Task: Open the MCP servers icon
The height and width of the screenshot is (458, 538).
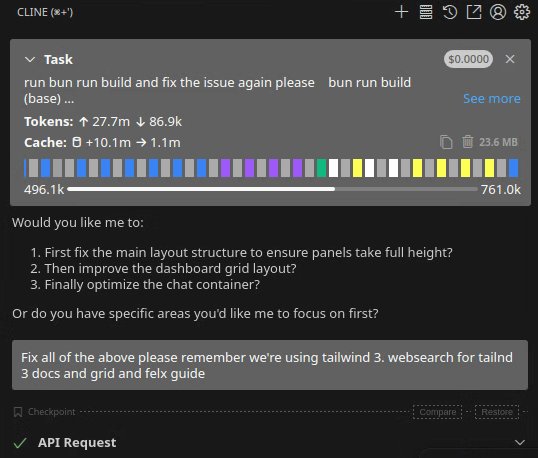Action: point(426,12)
